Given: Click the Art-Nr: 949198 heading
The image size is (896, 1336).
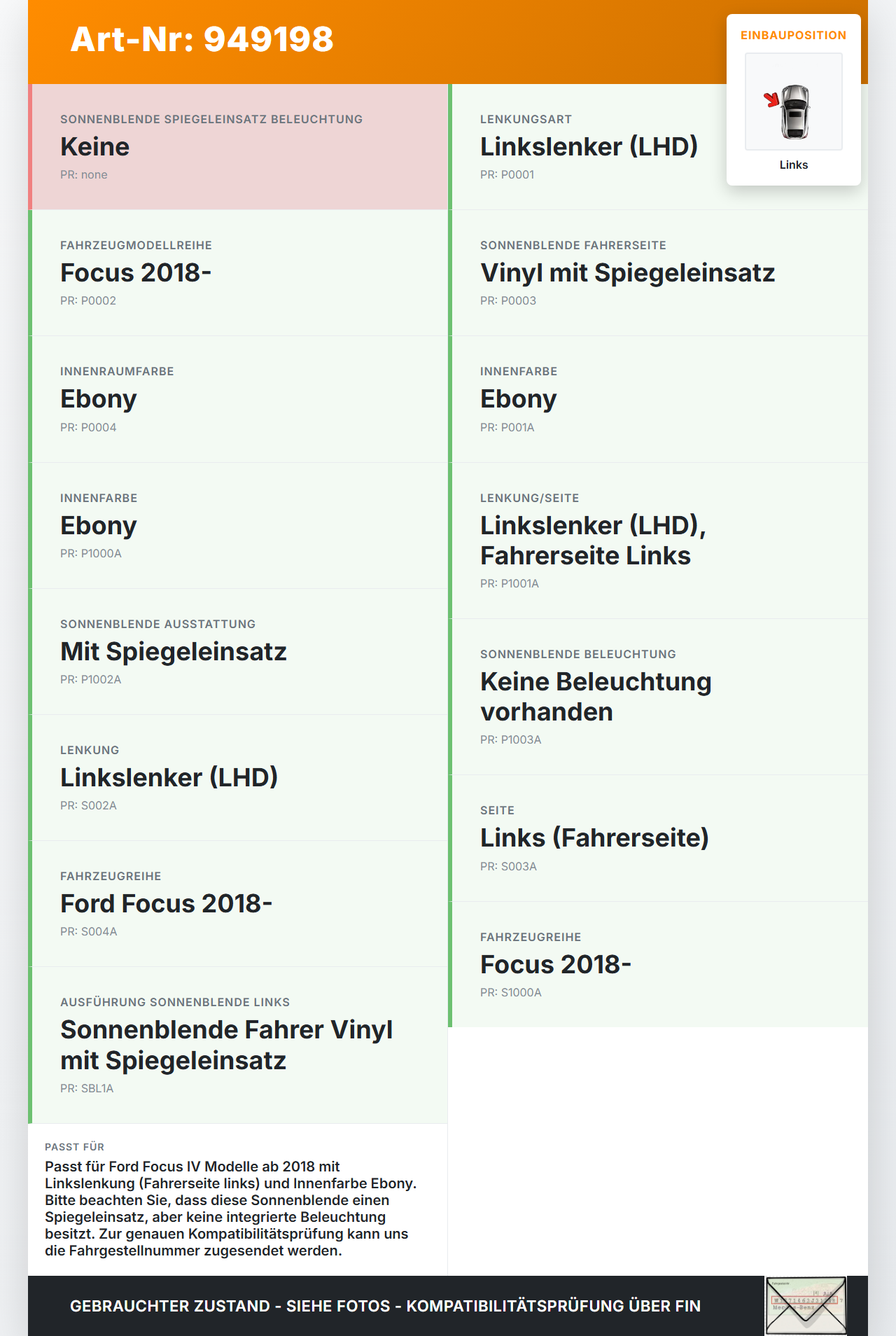Looking at the screenshot, I should (202, 39).
